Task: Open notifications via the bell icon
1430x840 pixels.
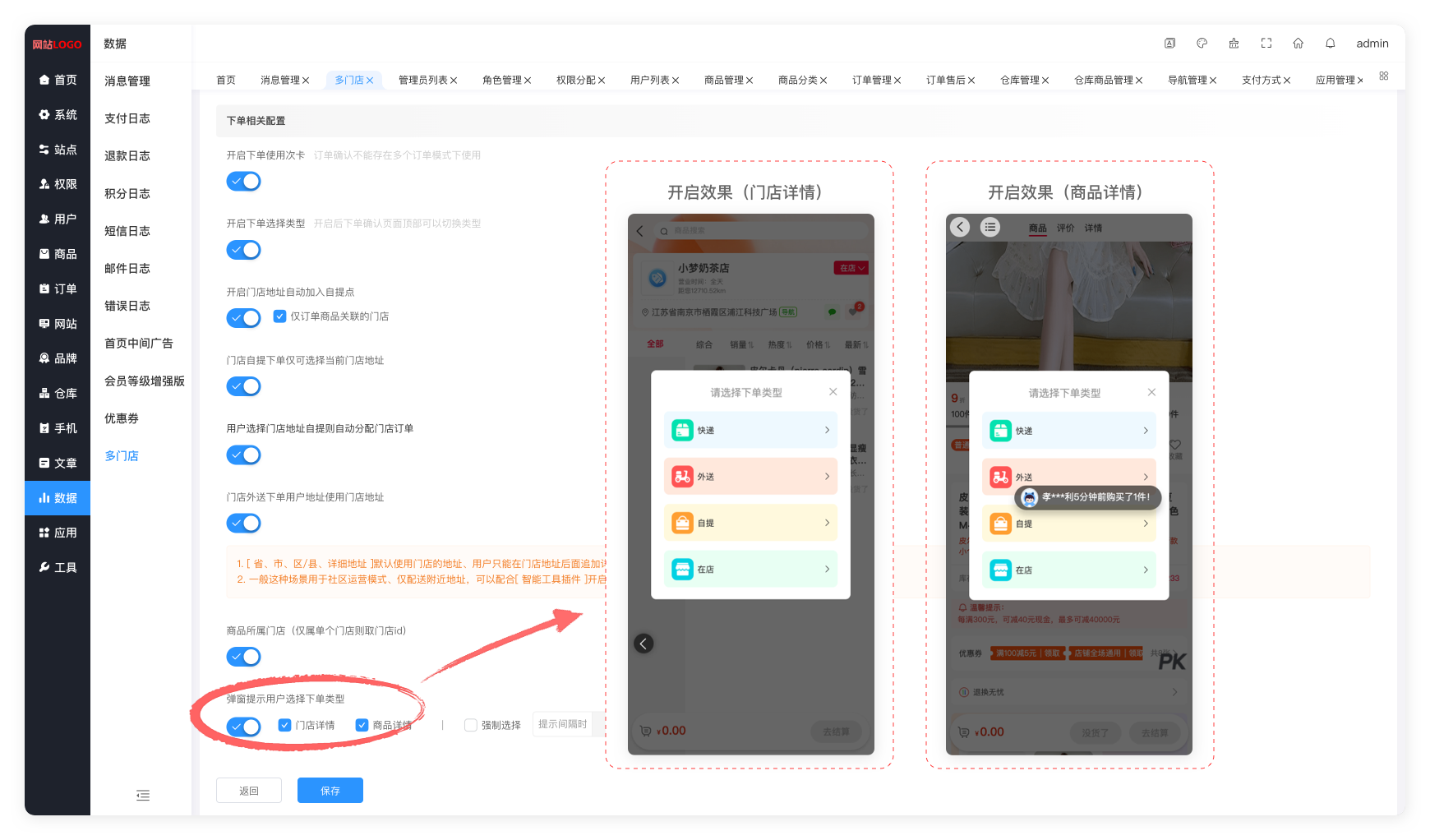Action: click(1330, 44)
